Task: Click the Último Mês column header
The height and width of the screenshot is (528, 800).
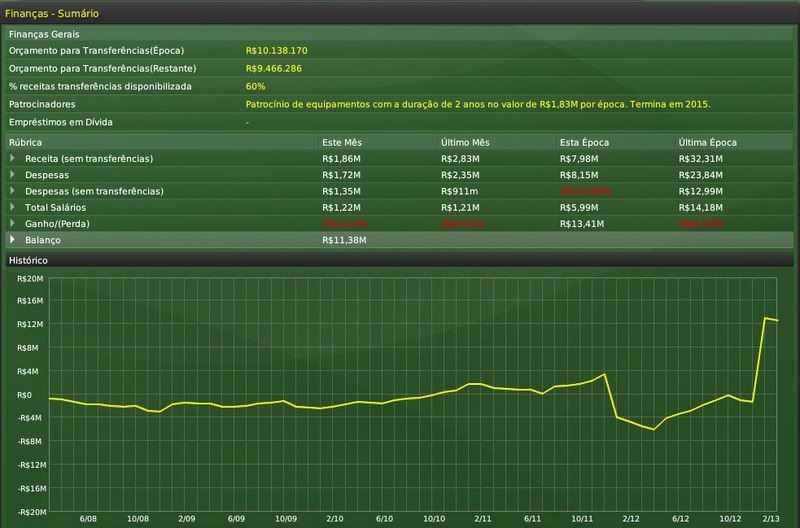Action: pyautogui.click(x=465, y=142)
